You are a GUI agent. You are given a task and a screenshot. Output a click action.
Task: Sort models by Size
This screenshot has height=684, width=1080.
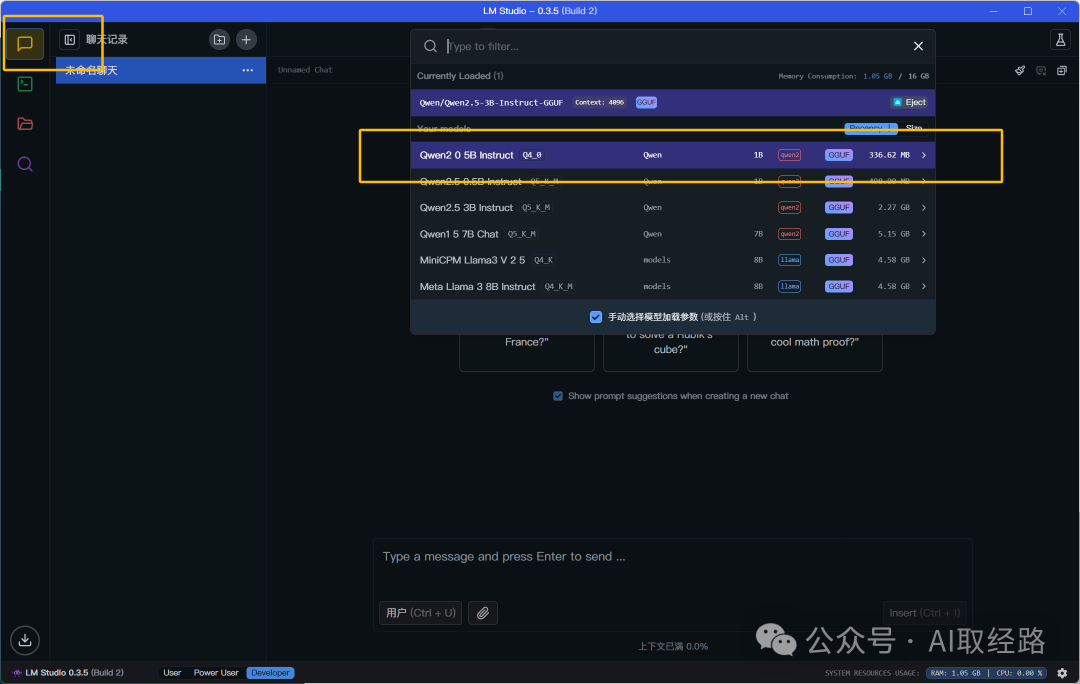click(x=914, y=128)
